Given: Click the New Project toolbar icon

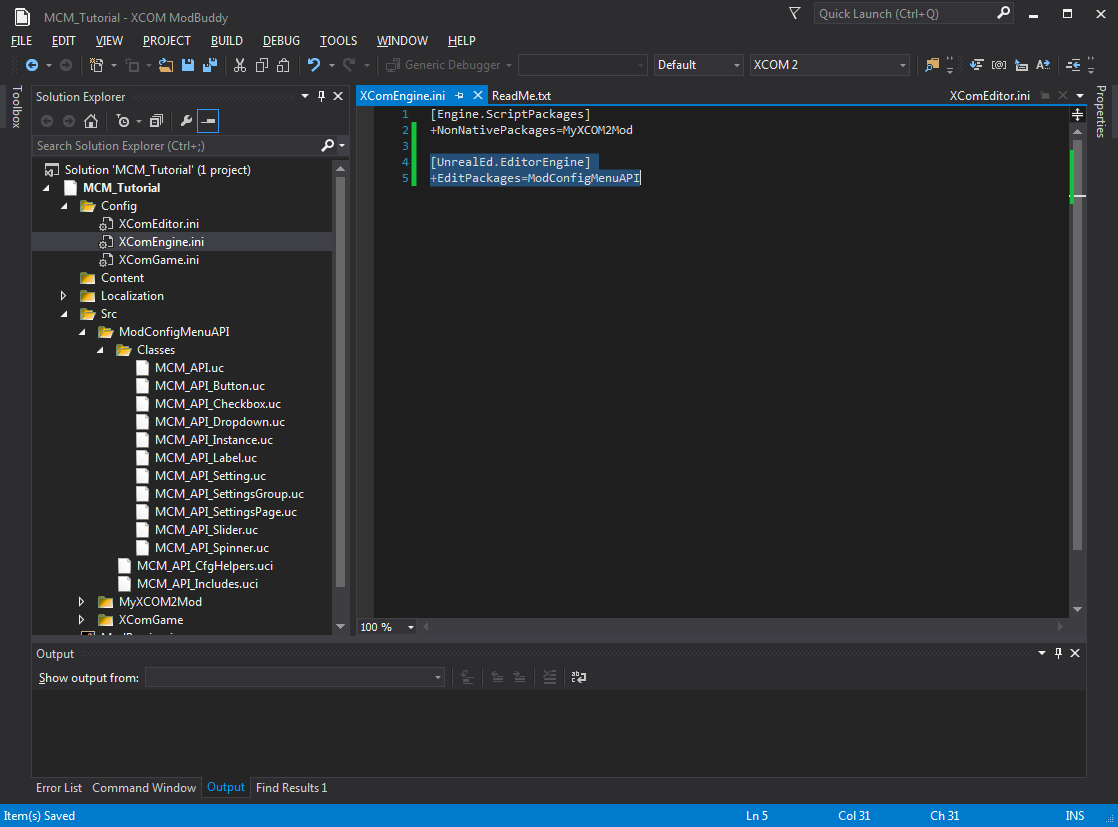Looking at the screenshot, I should (x=96, y=65).
